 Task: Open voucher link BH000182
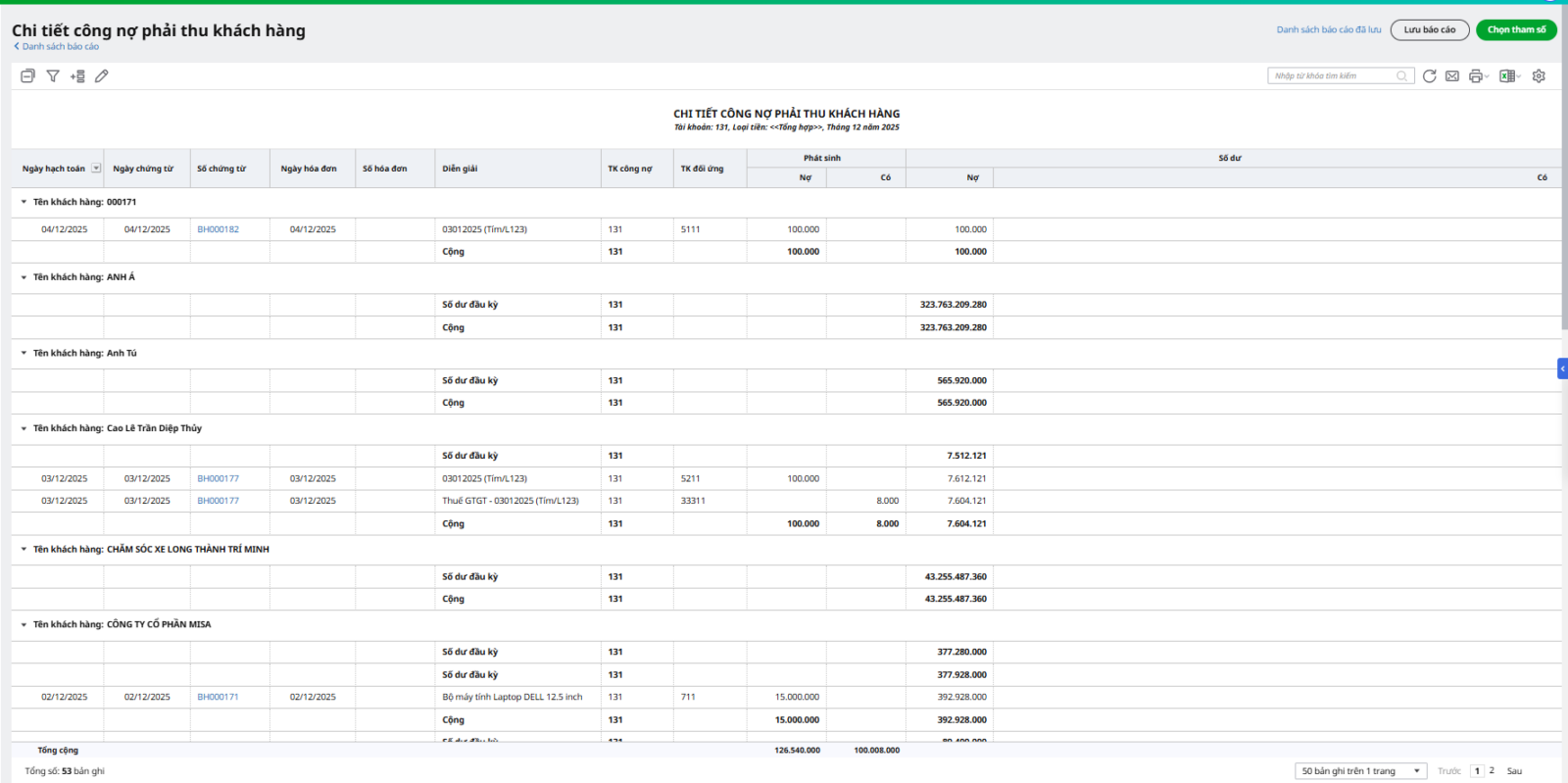click(x=218, y=229)
